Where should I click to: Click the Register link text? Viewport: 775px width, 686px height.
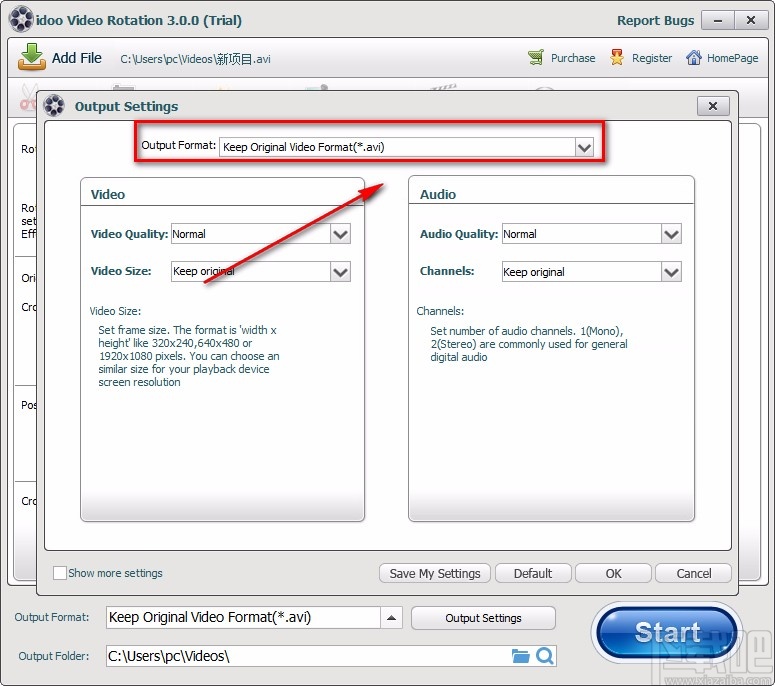652,58
